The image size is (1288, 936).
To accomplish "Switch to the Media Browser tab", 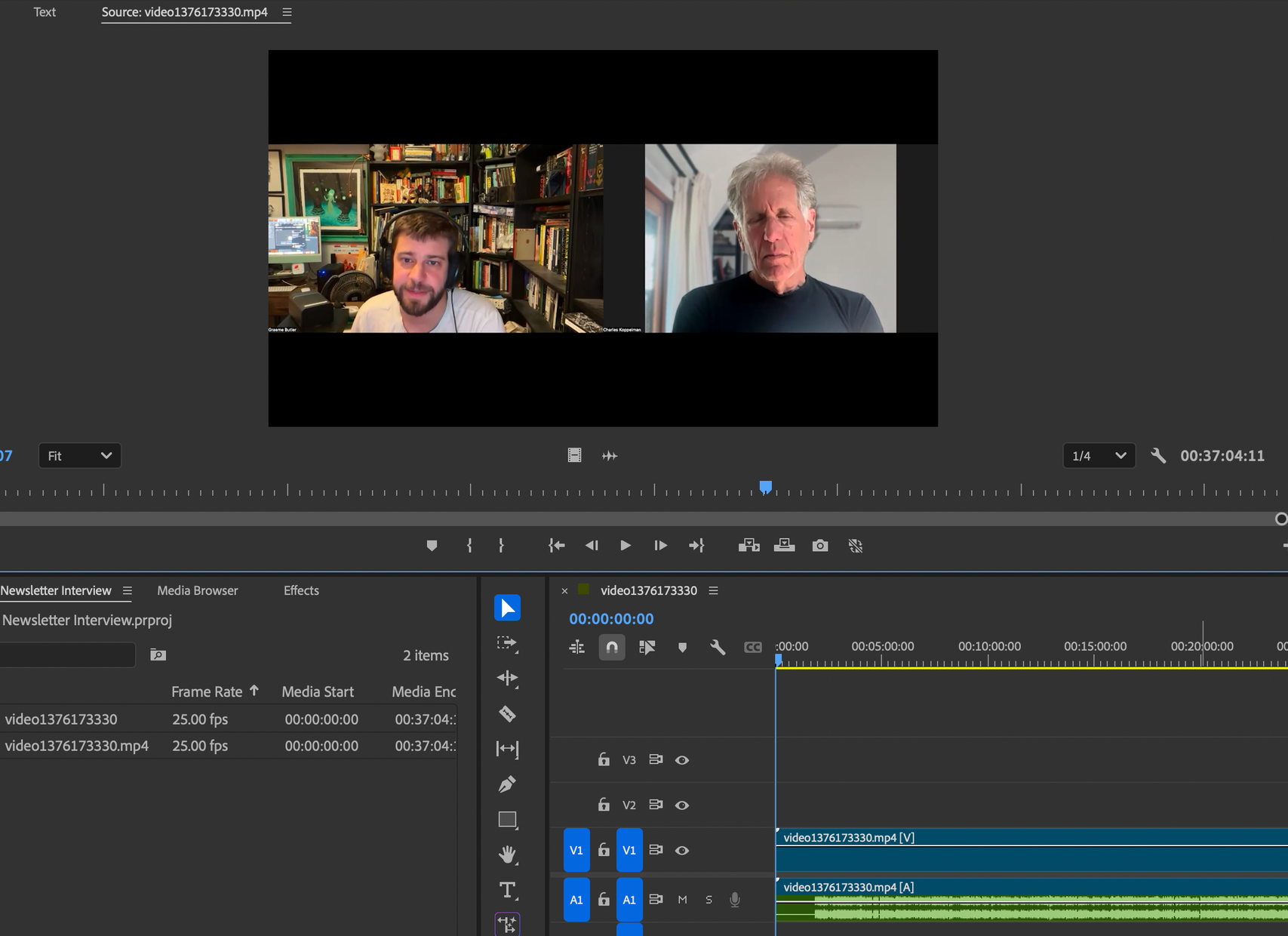I will [x=197, y=590].
